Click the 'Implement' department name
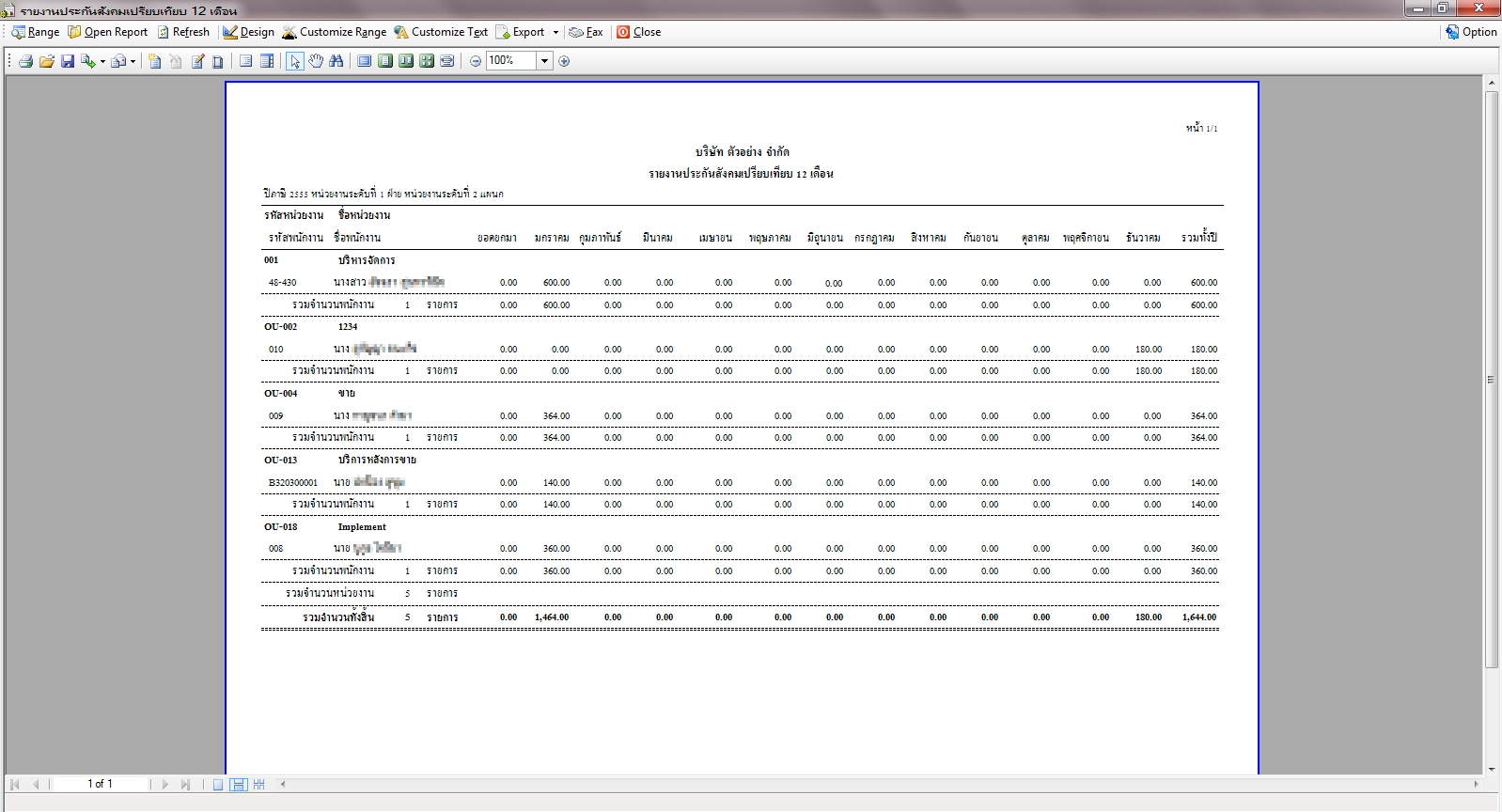The image size is (1502, 812). [362, 527]
